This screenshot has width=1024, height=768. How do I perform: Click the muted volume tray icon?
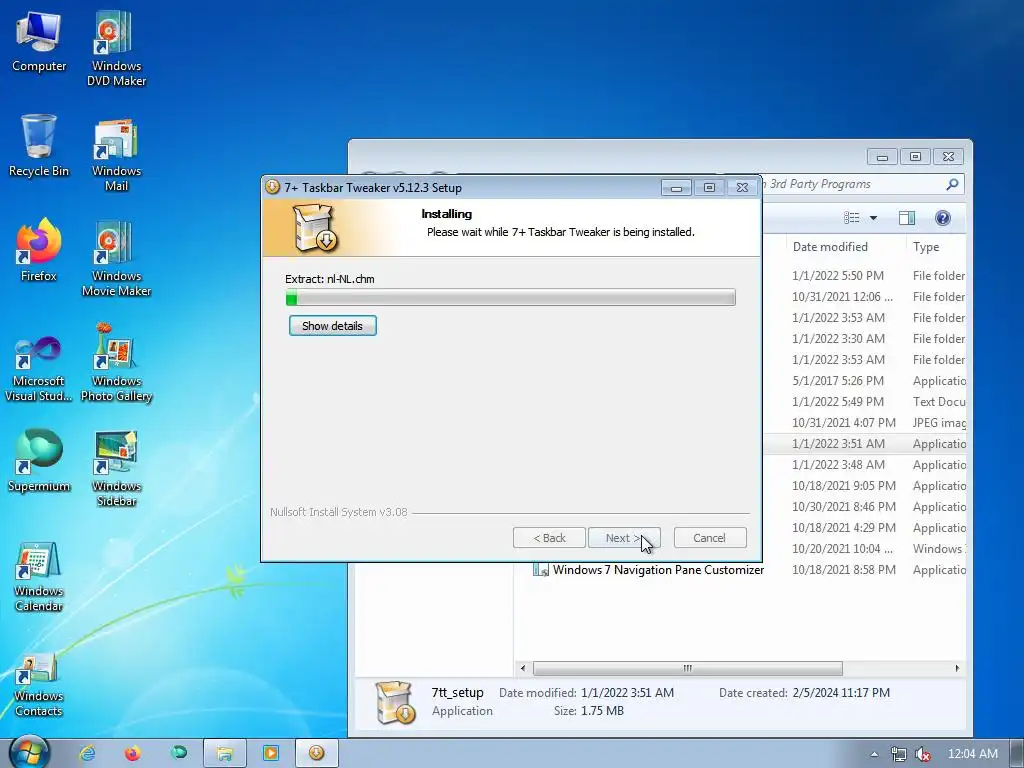point(923,754)
